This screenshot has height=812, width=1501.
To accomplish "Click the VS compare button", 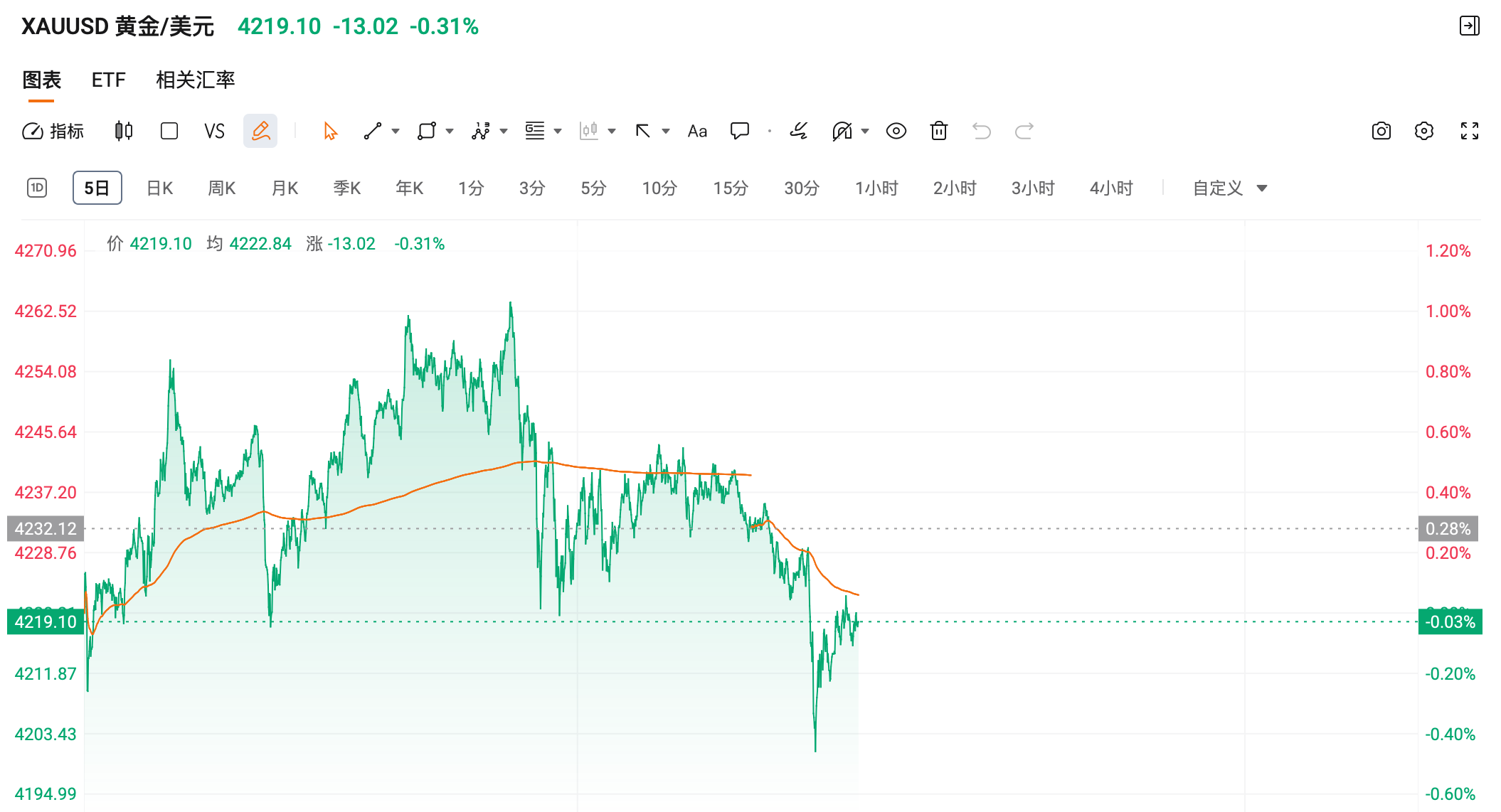I will click(x=214, y=131).
